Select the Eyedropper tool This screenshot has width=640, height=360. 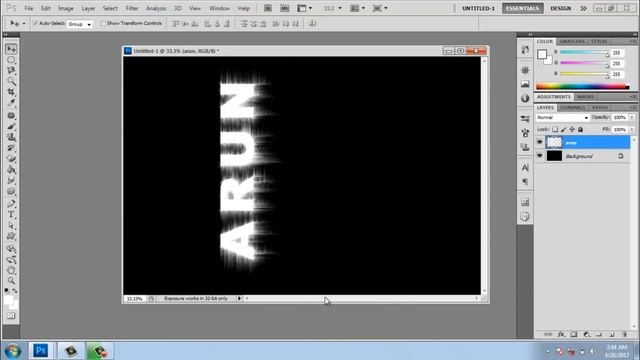coord(11,102)
